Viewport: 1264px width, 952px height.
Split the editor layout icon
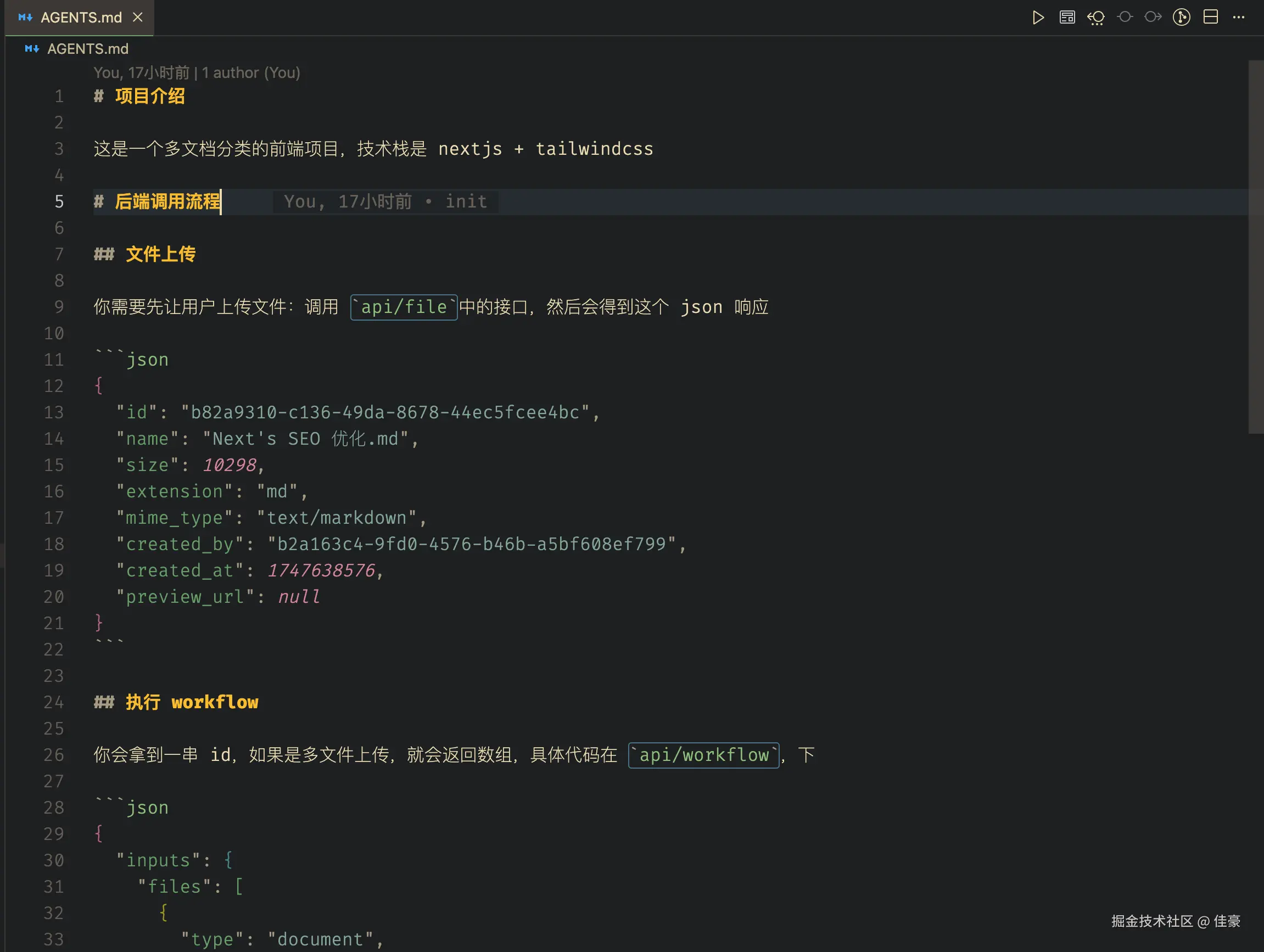1210,17
